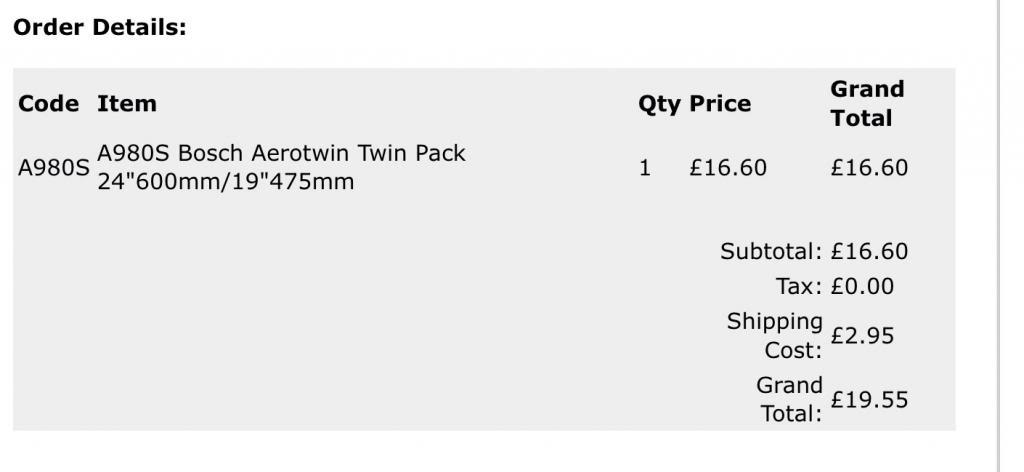Click the Order Details heading

coord(100,27)
